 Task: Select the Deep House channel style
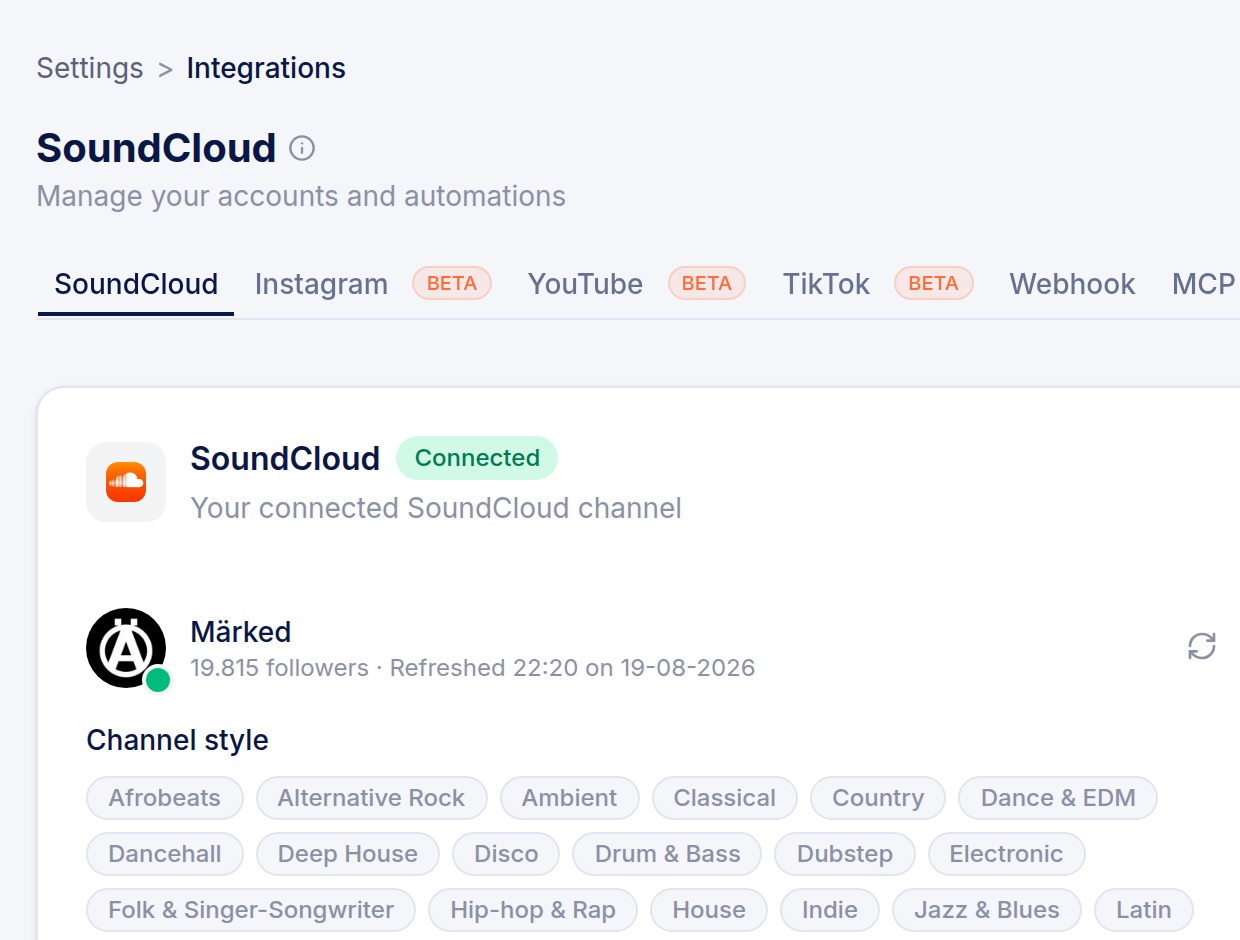click(348, 854)
